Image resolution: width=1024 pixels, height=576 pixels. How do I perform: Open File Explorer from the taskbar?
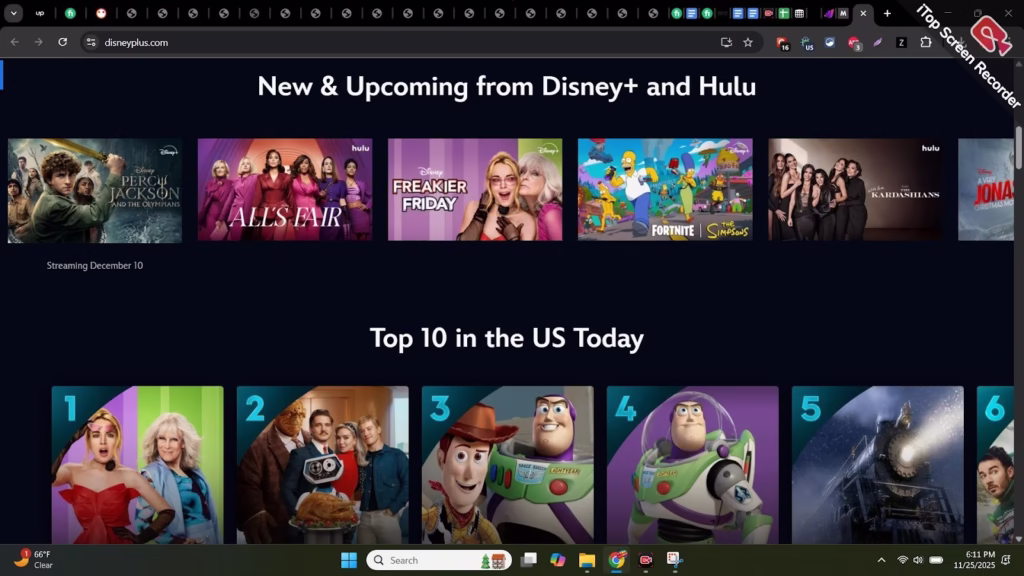587,560
